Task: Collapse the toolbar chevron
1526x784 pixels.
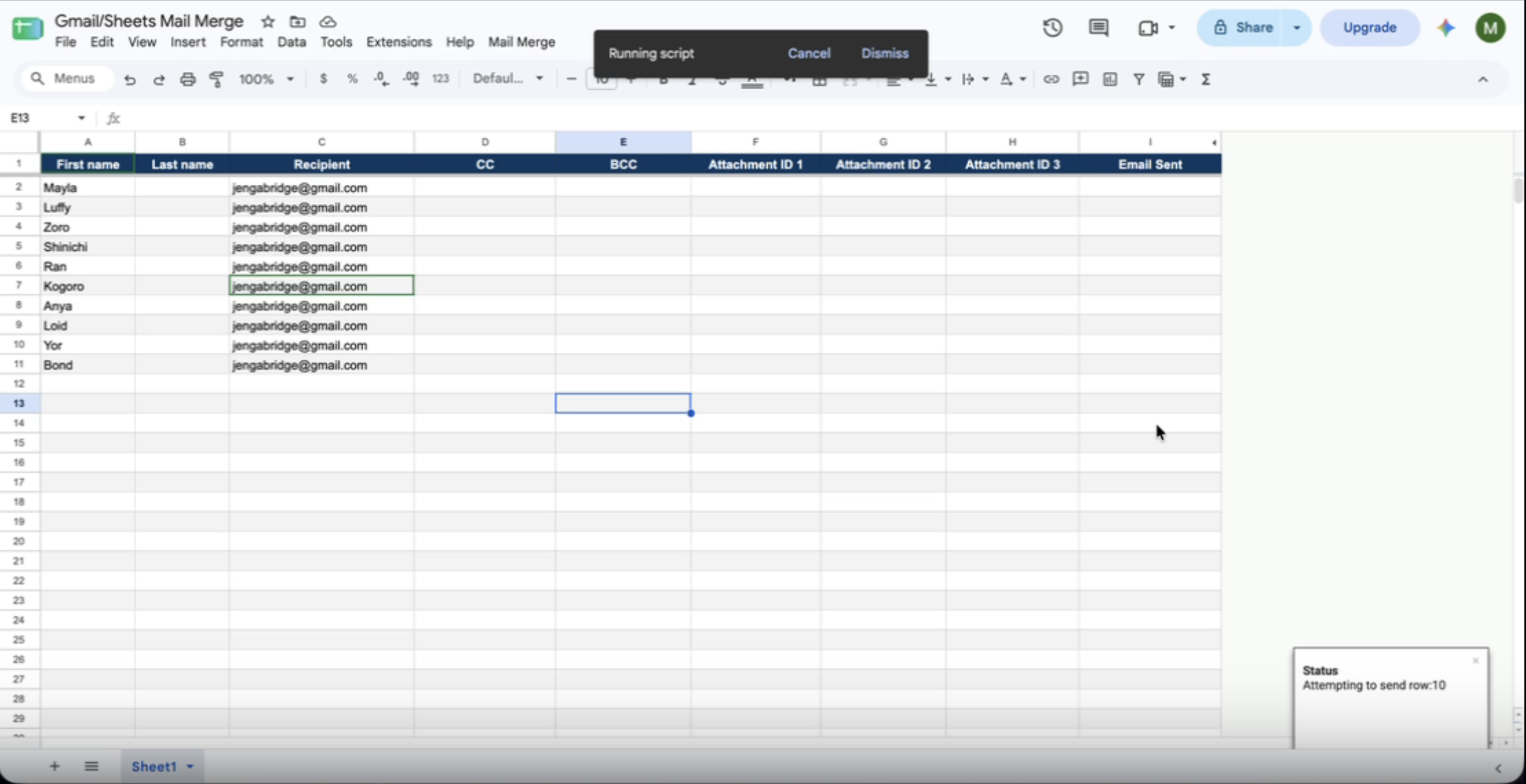Action: [1483, 79]
